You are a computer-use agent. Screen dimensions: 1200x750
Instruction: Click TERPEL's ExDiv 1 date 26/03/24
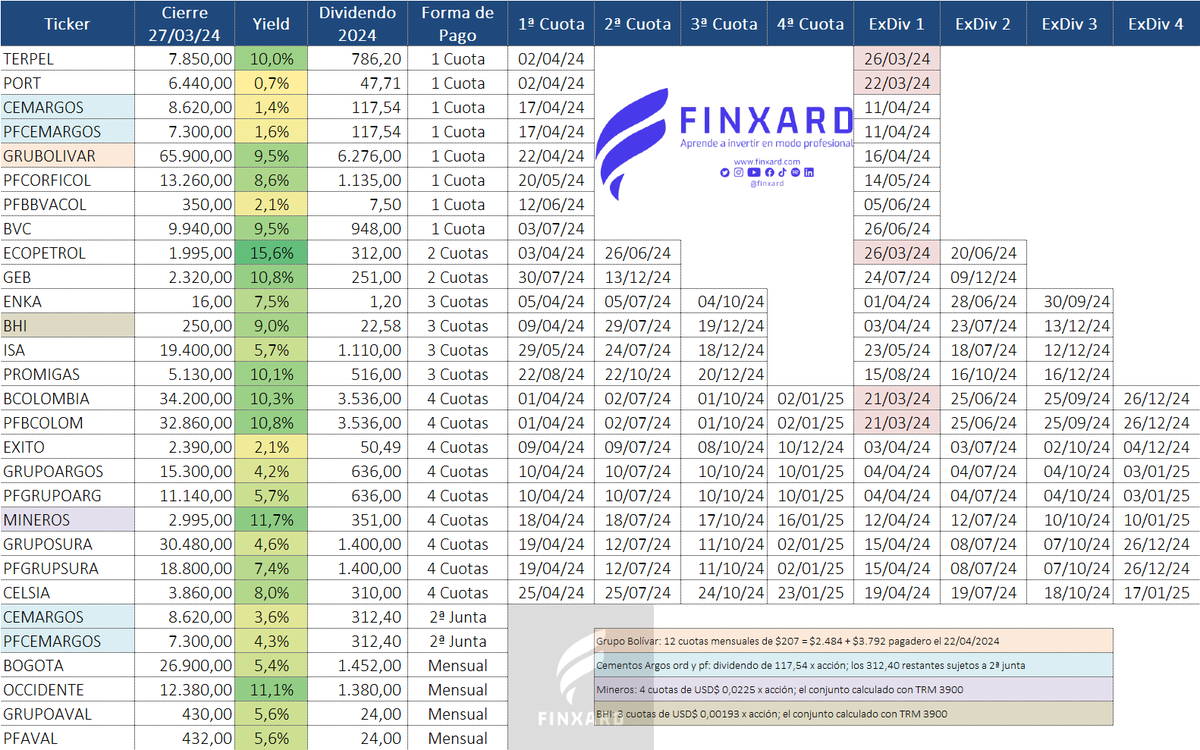897,59
